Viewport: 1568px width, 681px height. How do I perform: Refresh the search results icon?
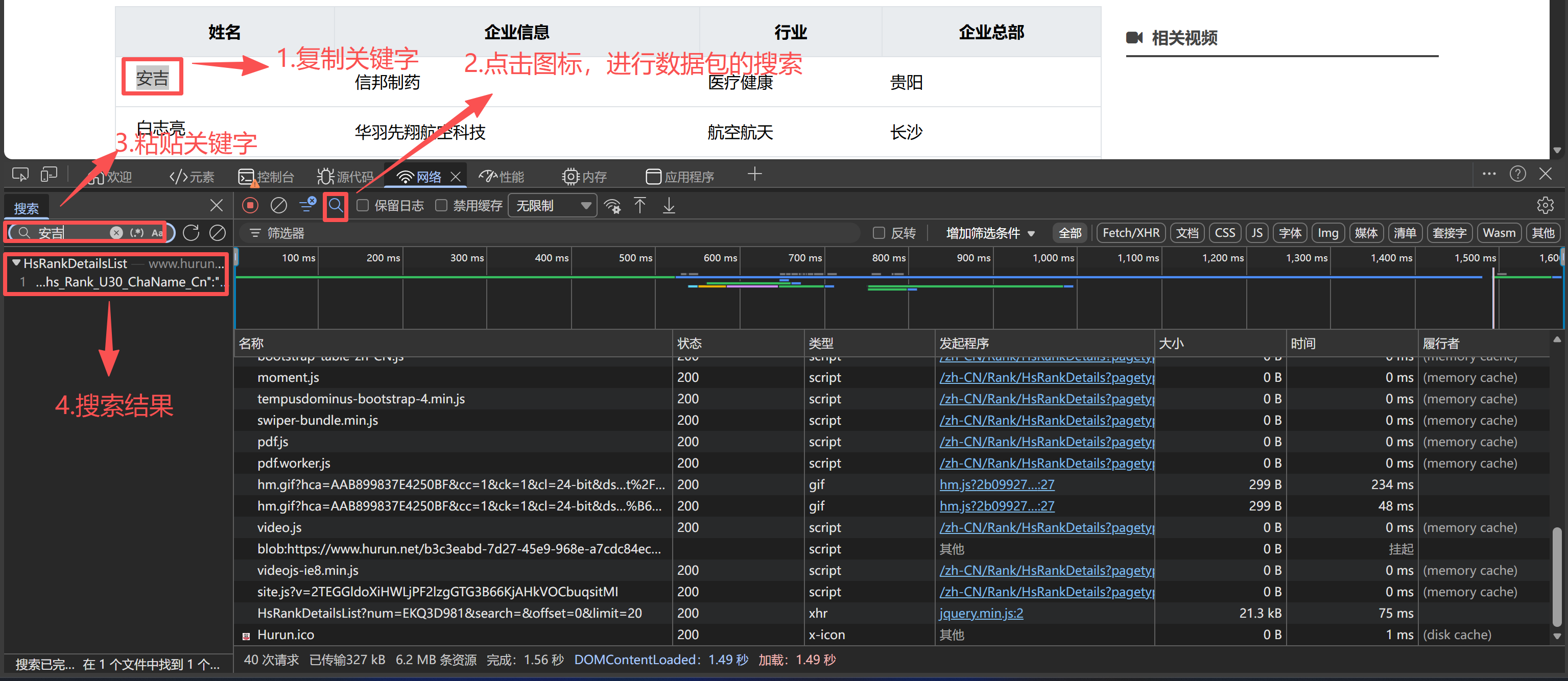coord(191,232)
